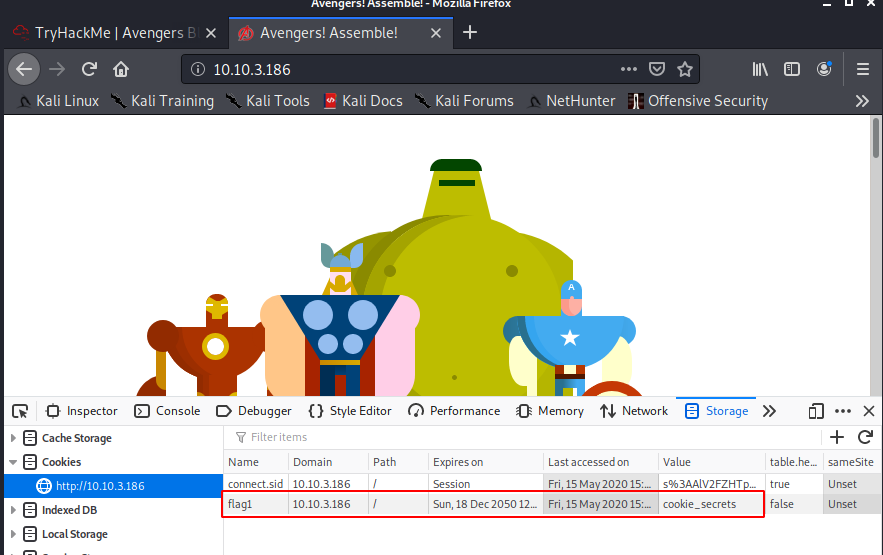Expand the Cache Storage tree node
The image size is (883, 555).
[13, 438]
